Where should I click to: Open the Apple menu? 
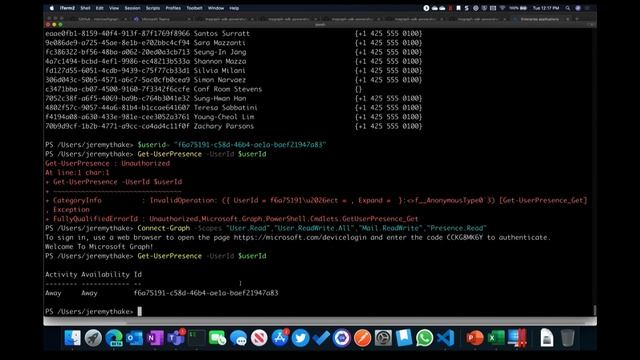(x=51, y=8)
